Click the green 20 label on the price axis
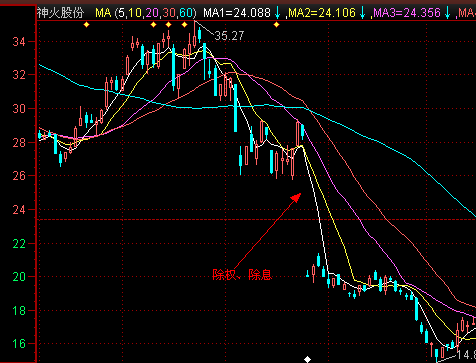 click(x=19, y=276)
